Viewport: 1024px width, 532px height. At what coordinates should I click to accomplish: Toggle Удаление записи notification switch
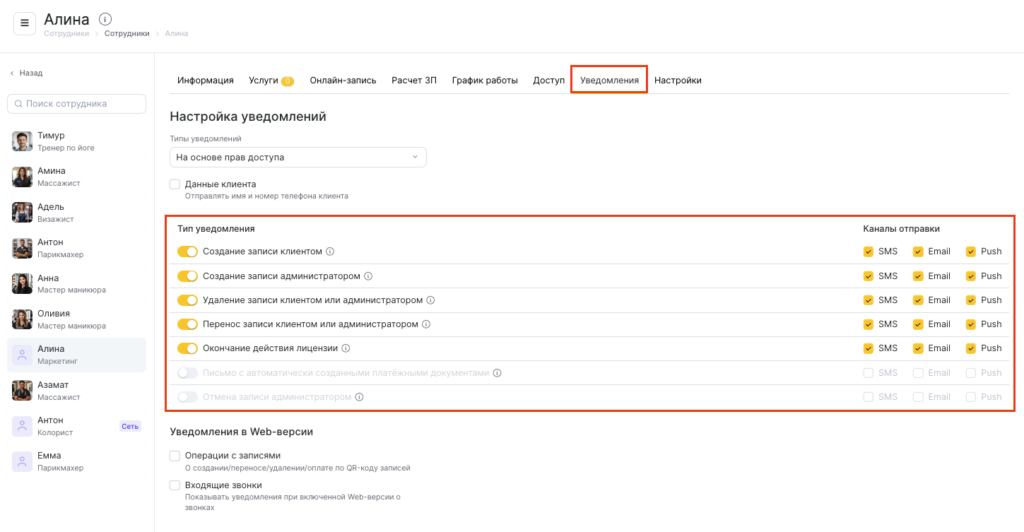tap(187, 300)
